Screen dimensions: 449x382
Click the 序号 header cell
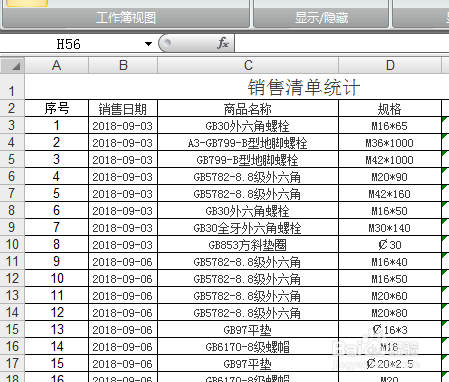[57, 108]
